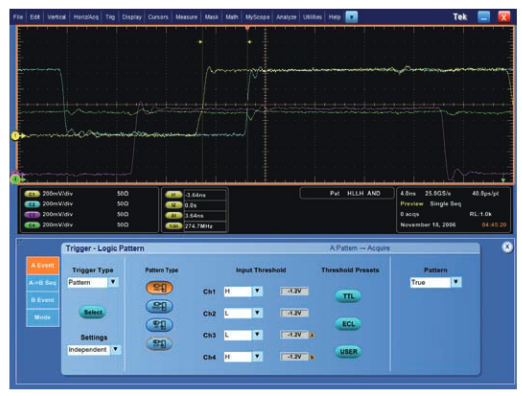
Task: Click the Ch3 threshold field showing -1.2V
Action: coord(294,335)
